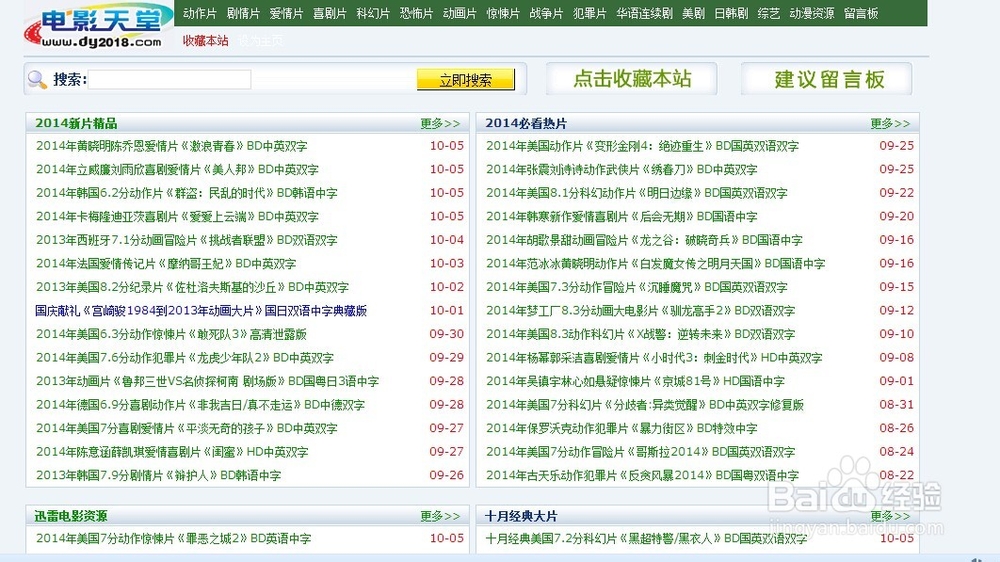1000x562 pixels.
Task: Open the 建议留言板 banner button
Action: (x=827, y=79)
